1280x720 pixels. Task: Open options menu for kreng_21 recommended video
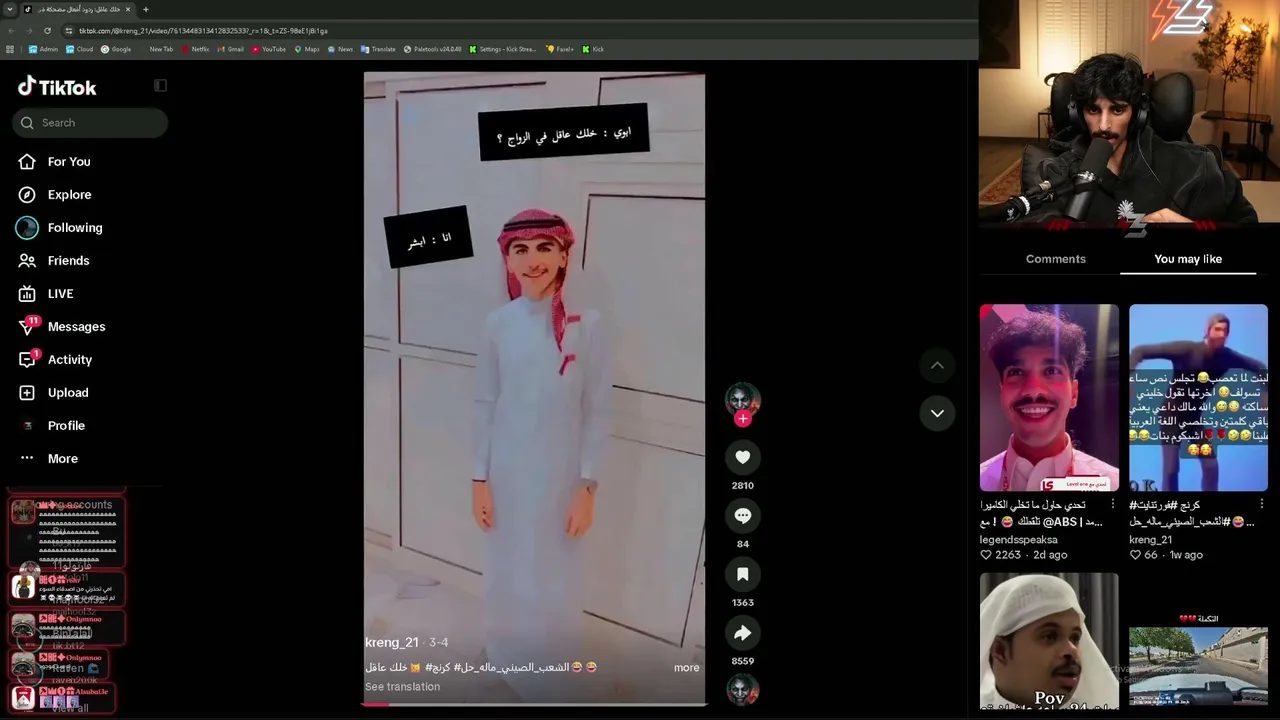pos(1263,505)
